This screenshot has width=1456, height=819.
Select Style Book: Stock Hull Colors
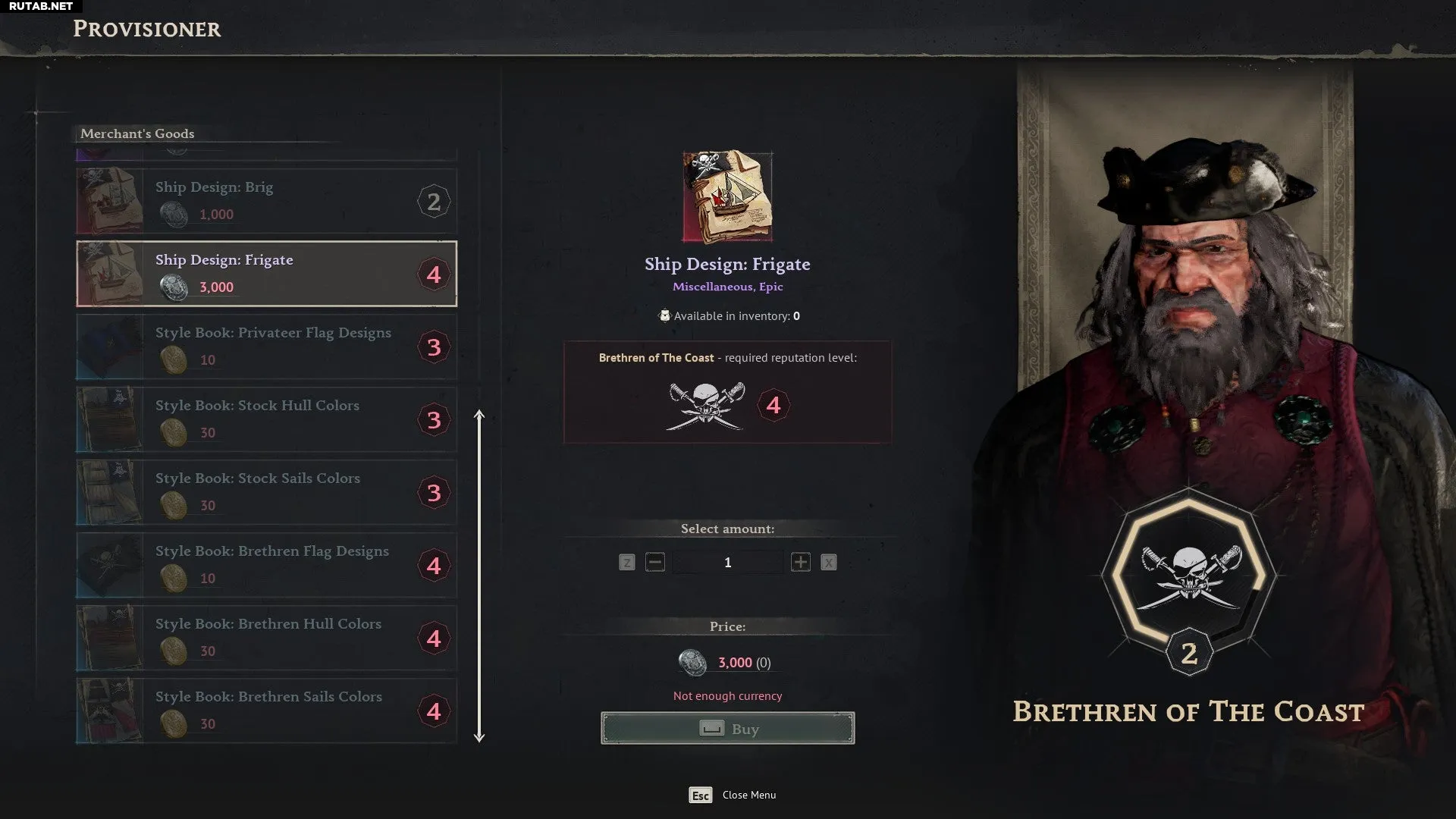pos(266,419)
